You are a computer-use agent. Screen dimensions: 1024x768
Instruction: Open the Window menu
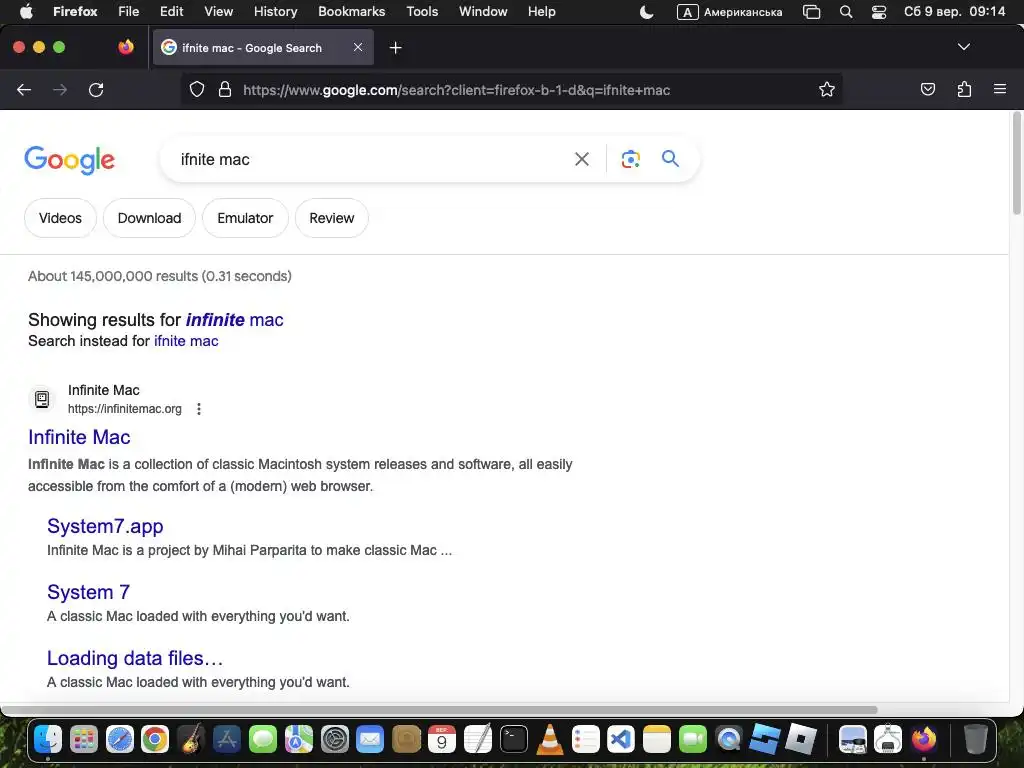tap(483, 12)
